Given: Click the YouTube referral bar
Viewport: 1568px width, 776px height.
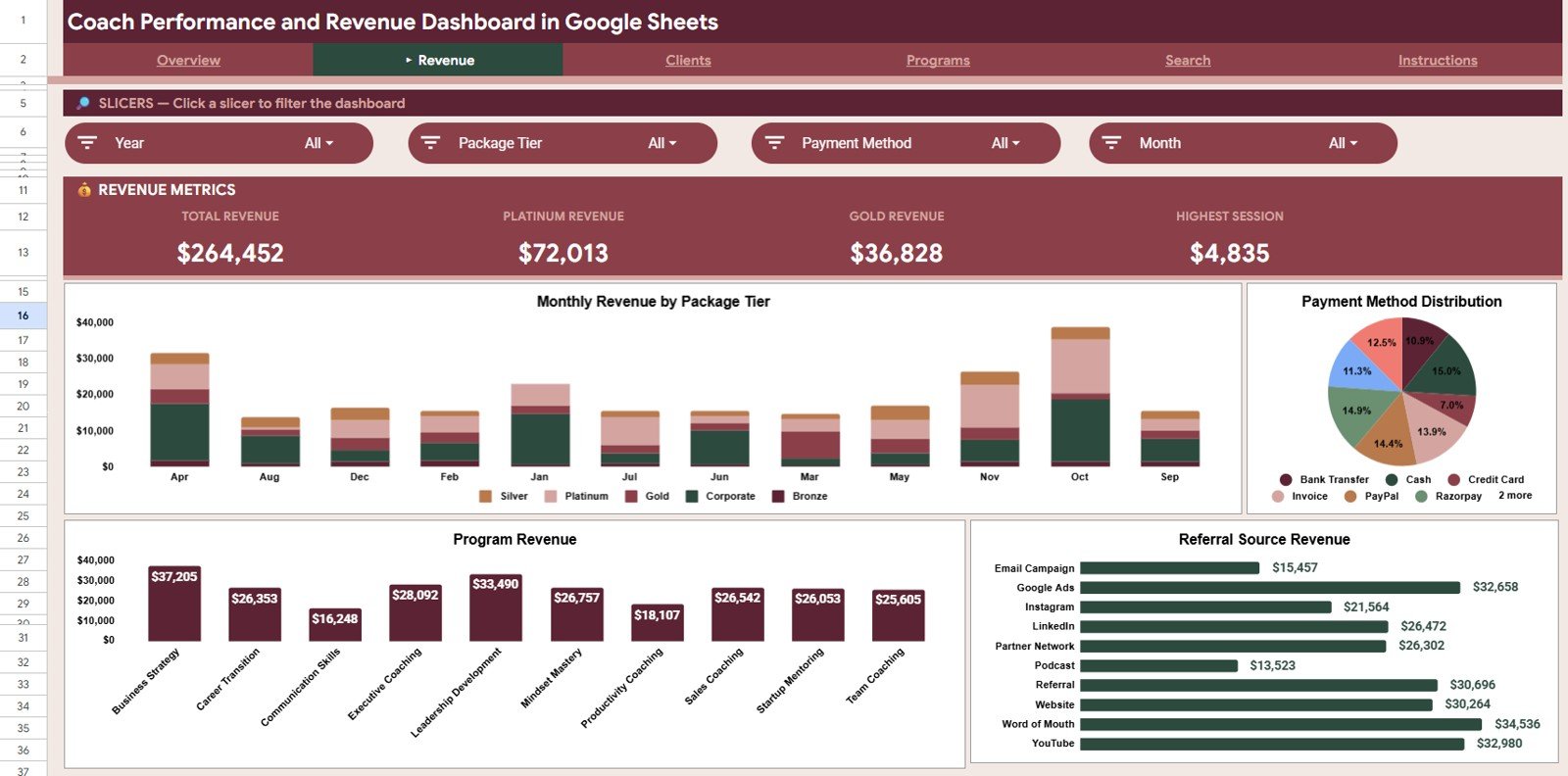Looking at the screenshot, I should point(1272,744).
